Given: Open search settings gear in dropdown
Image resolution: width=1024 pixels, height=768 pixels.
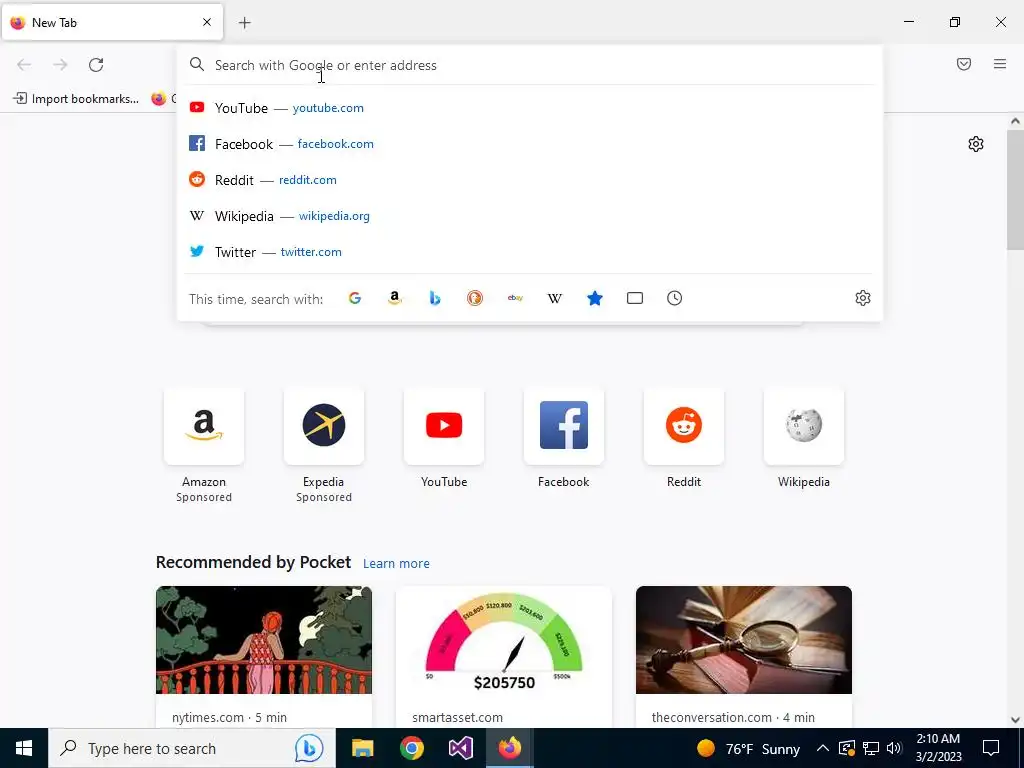Looking at the screenshot, I should click(863, 298).
